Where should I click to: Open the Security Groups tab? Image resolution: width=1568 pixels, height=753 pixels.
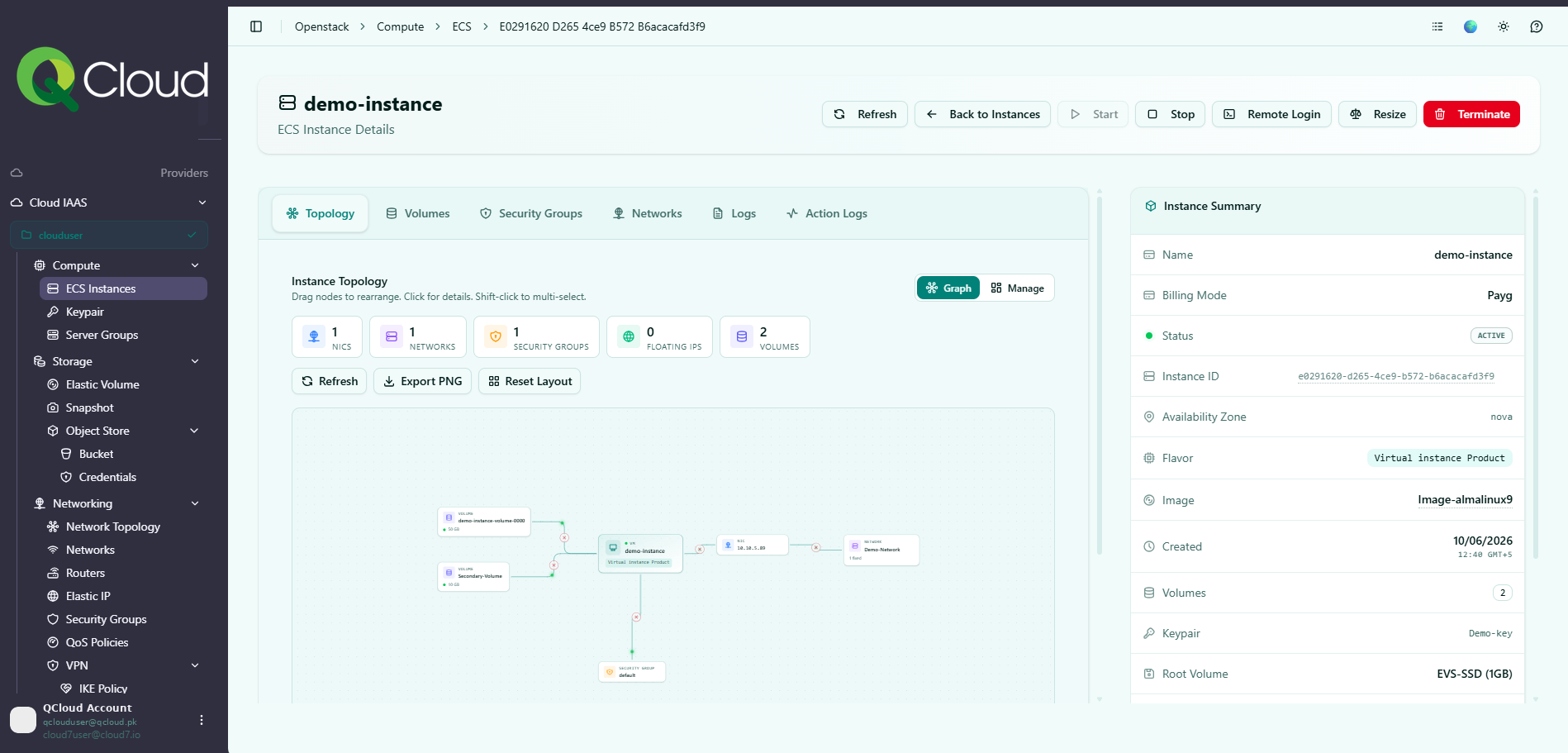[x=531, y=213]
